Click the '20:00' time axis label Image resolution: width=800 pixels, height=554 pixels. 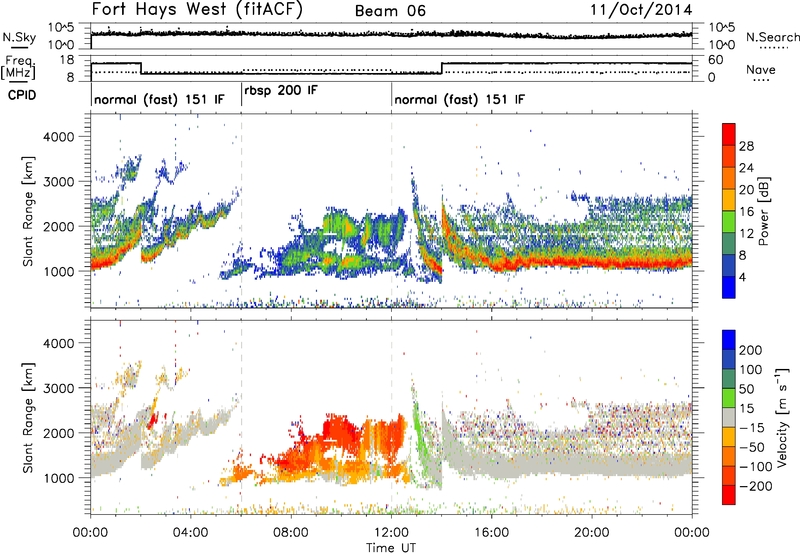click(x=591, y=533)
